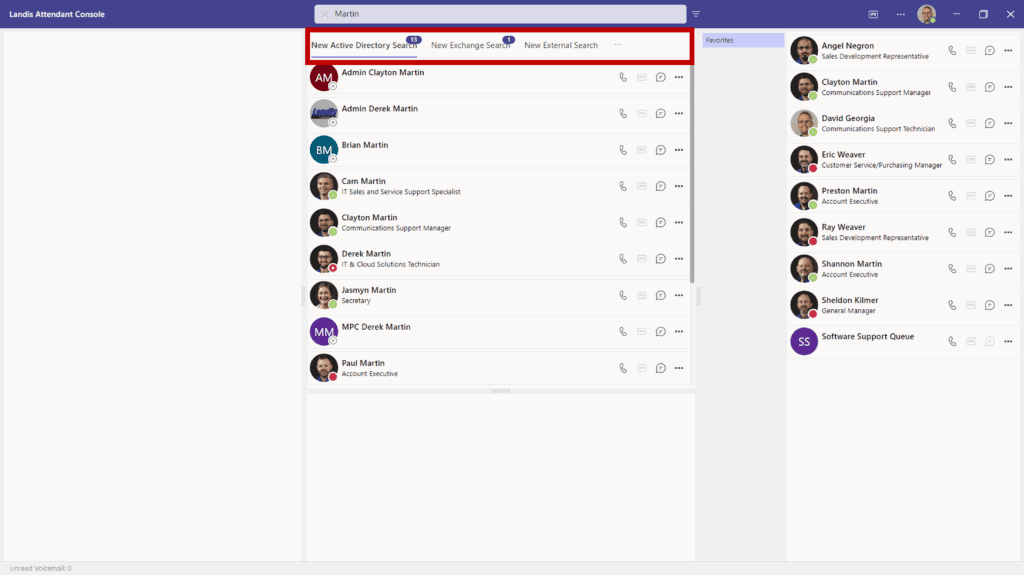Start chat with Cam Martin
1024x575 pixels.
tap(660, 186)
